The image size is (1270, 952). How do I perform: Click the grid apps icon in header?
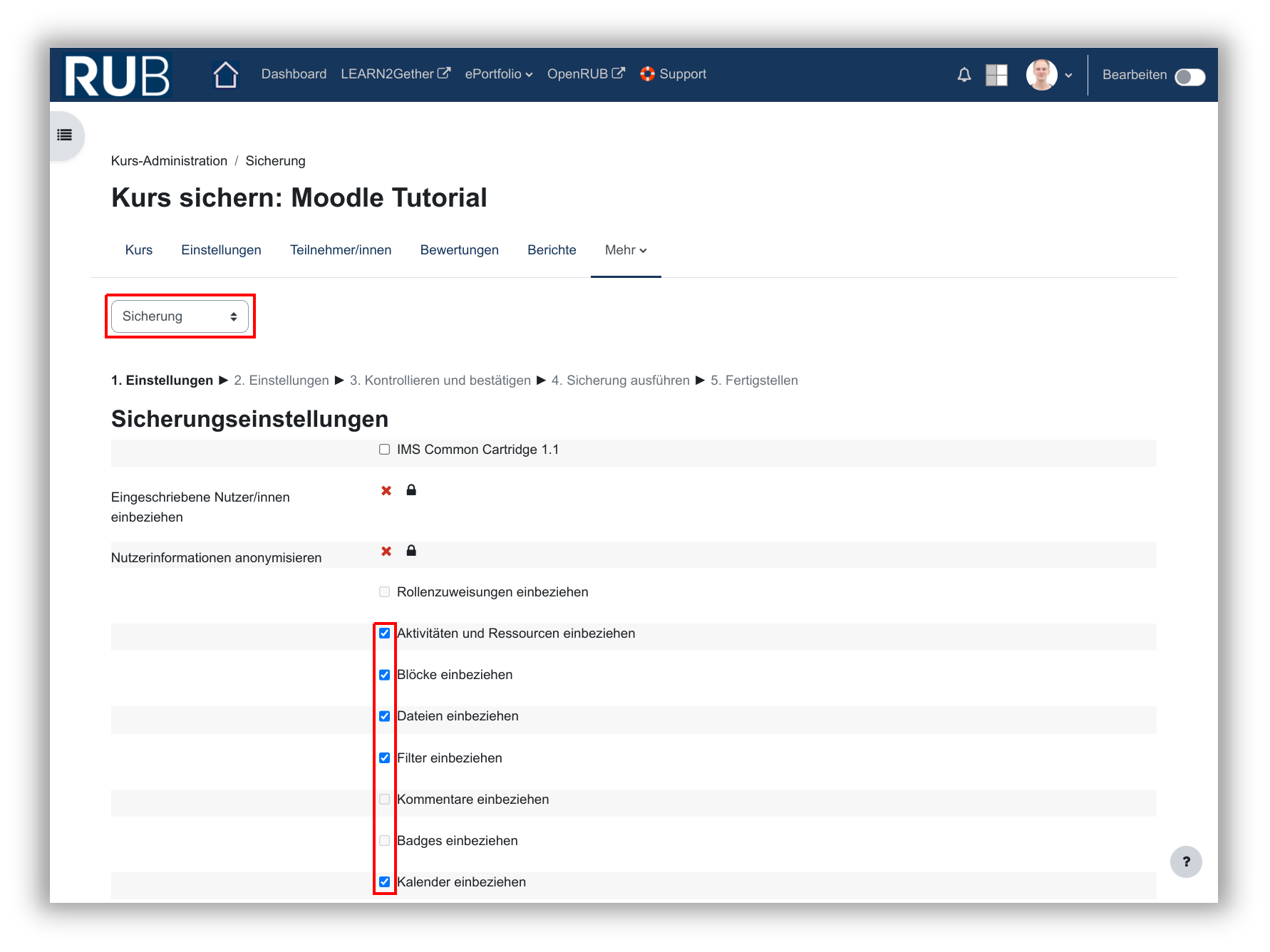pos(996,75)
